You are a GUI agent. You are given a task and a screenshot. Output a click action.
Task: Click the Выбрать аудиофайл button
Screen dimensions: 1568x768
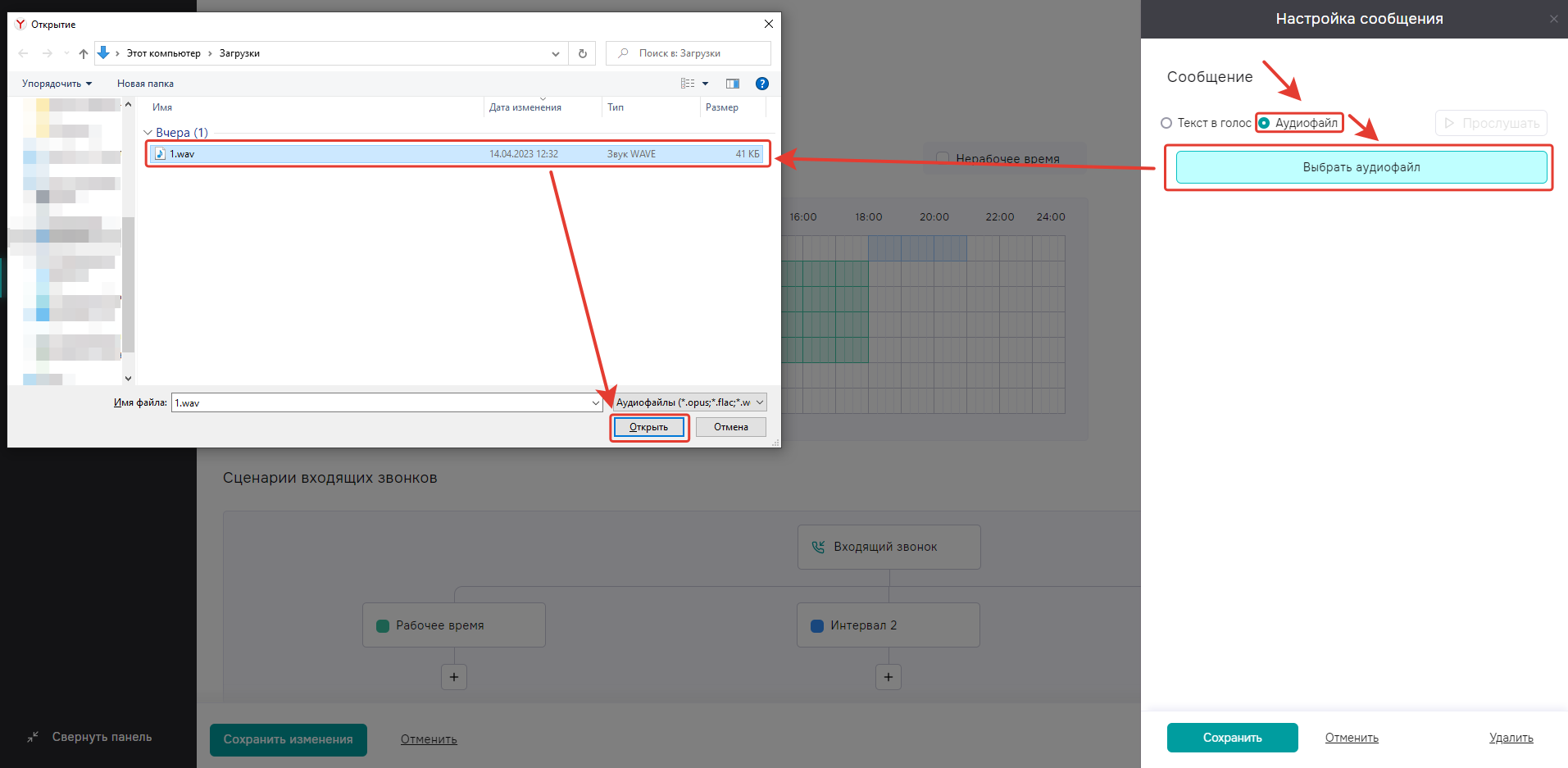click(1361, 167)
